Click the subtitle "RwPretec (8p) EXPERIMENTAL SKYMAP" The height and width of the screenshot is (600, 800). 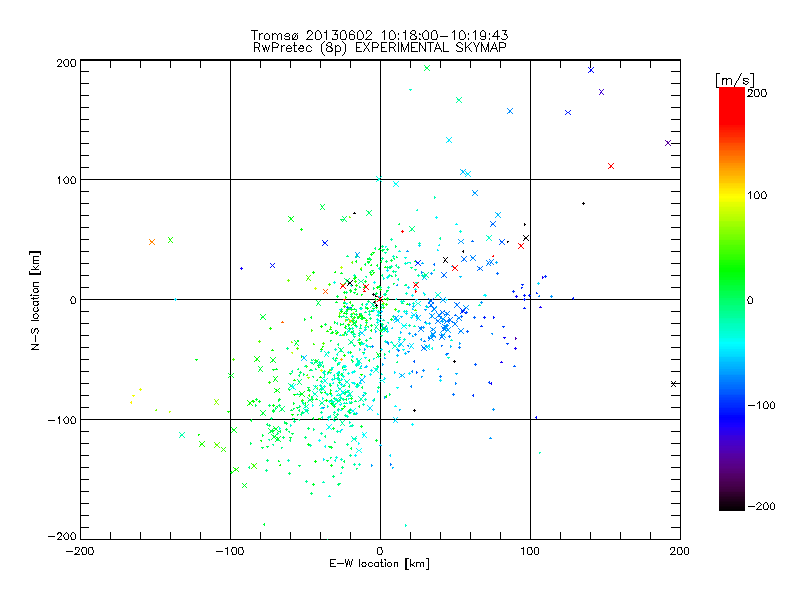pos(380,47)
